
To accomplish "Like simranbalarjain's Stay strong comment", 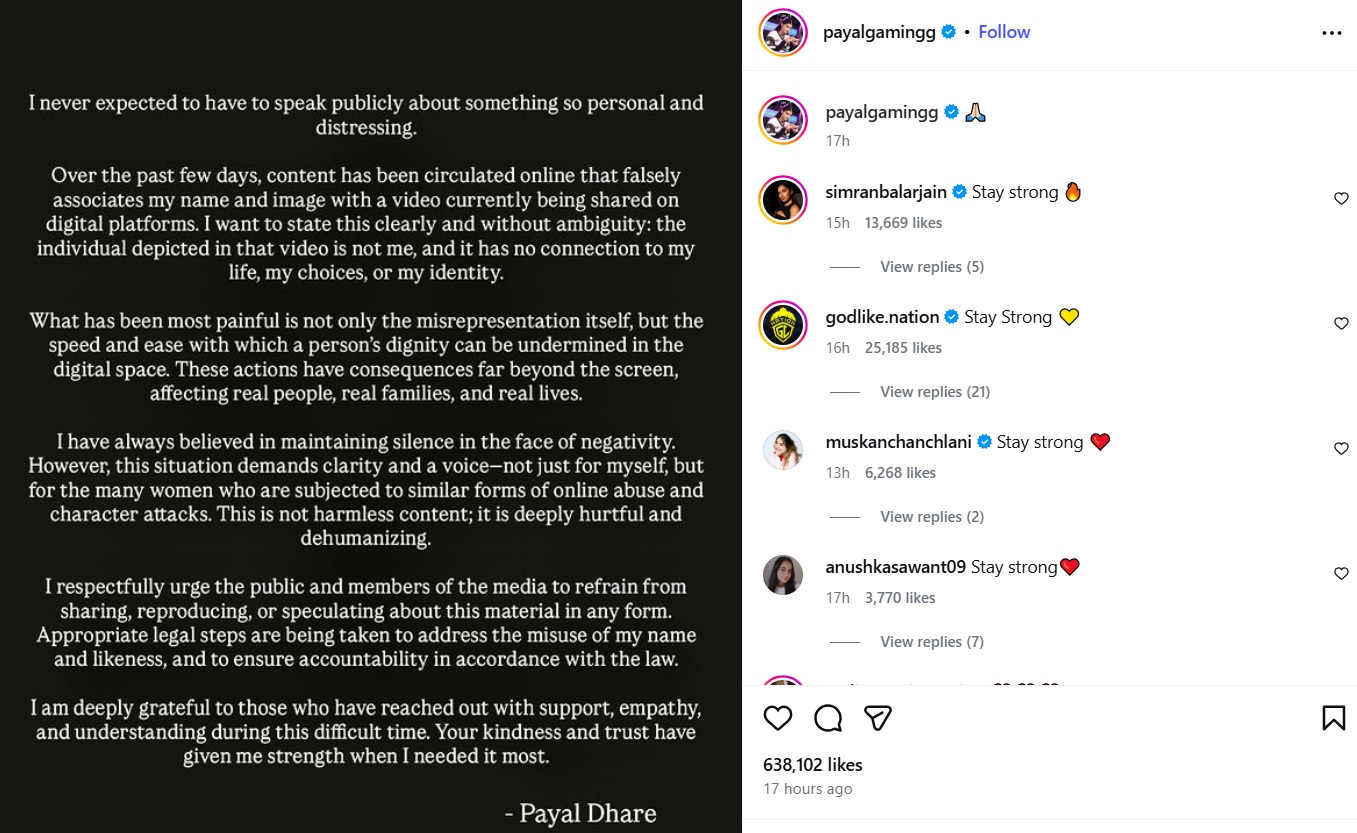I will tap(1341, 199).
